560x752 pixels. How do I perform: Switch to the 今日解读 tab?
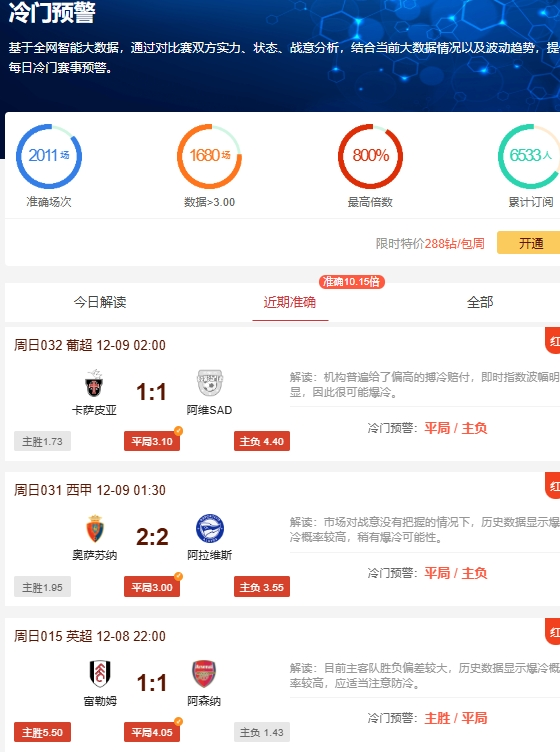100,302
